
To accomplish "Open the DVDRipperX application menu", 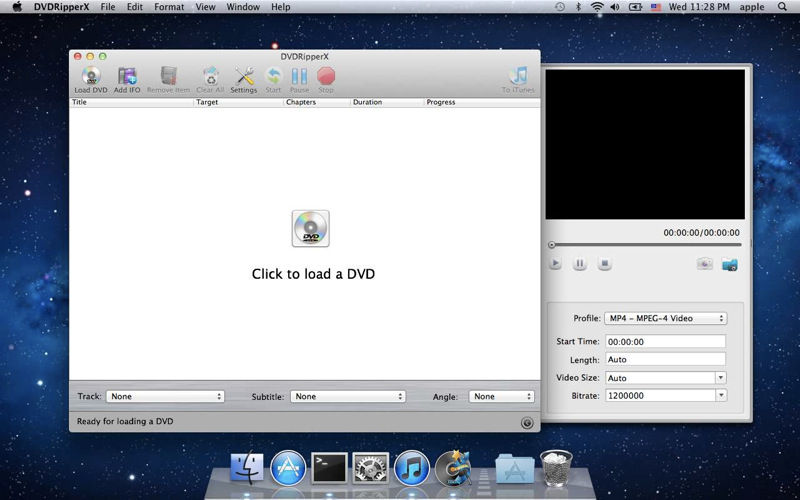I will coord(62,7).
